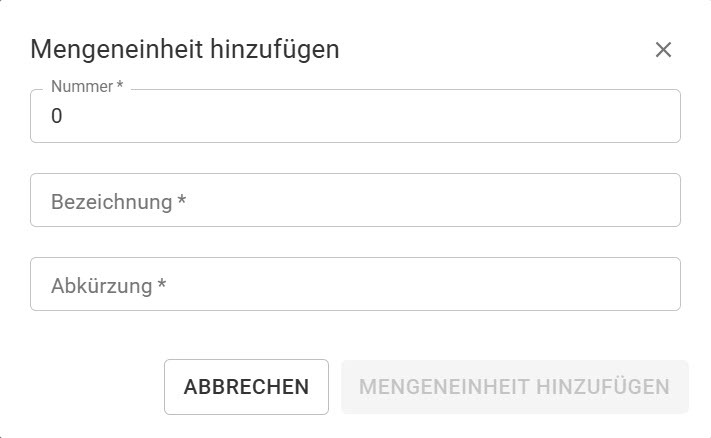The image size is (711, 438).
Task: Cancel adding the Mengeneinheit
Action: click(x=246, y=387)
